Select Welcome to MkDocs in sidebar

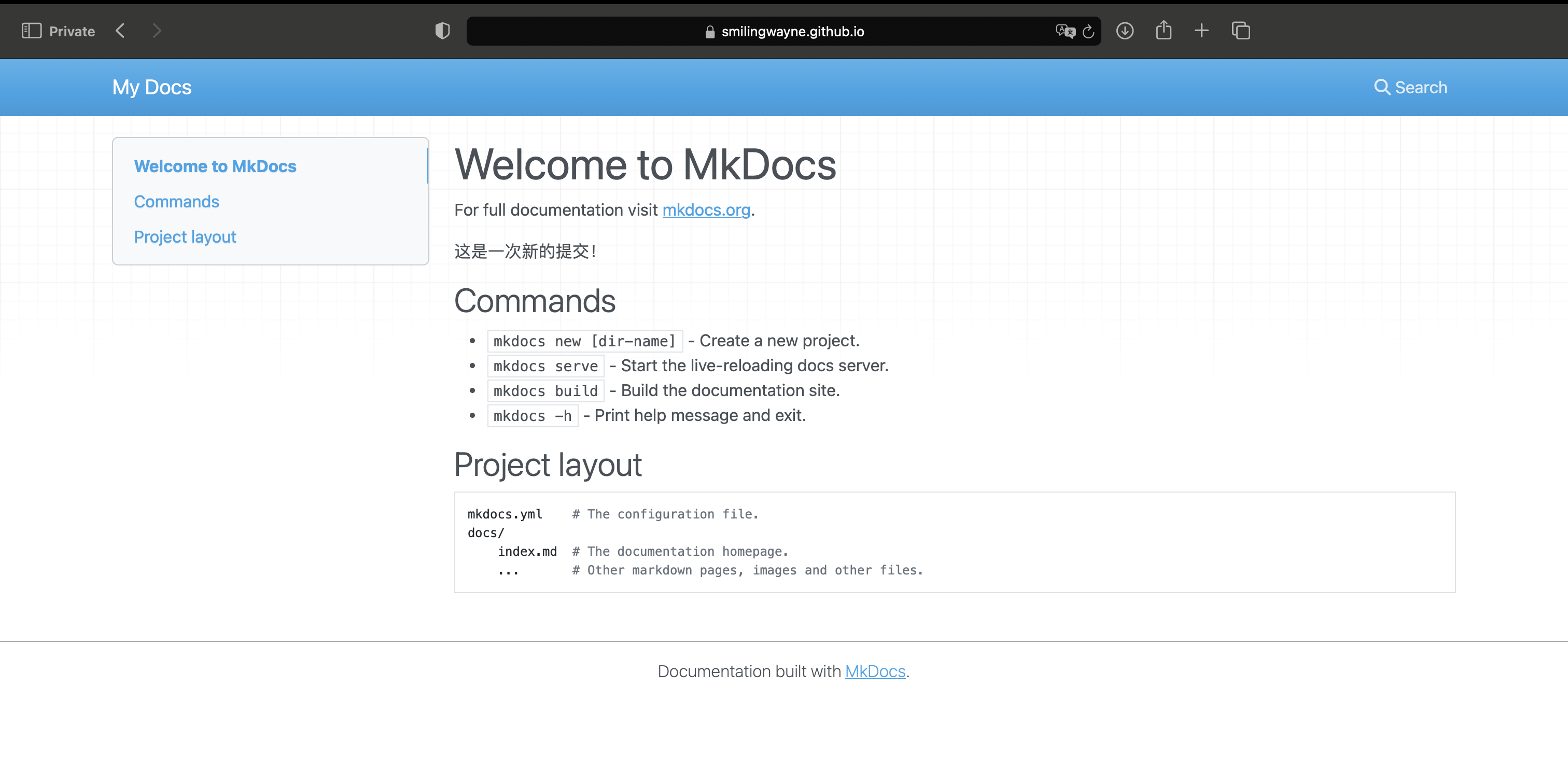(215, 166)
